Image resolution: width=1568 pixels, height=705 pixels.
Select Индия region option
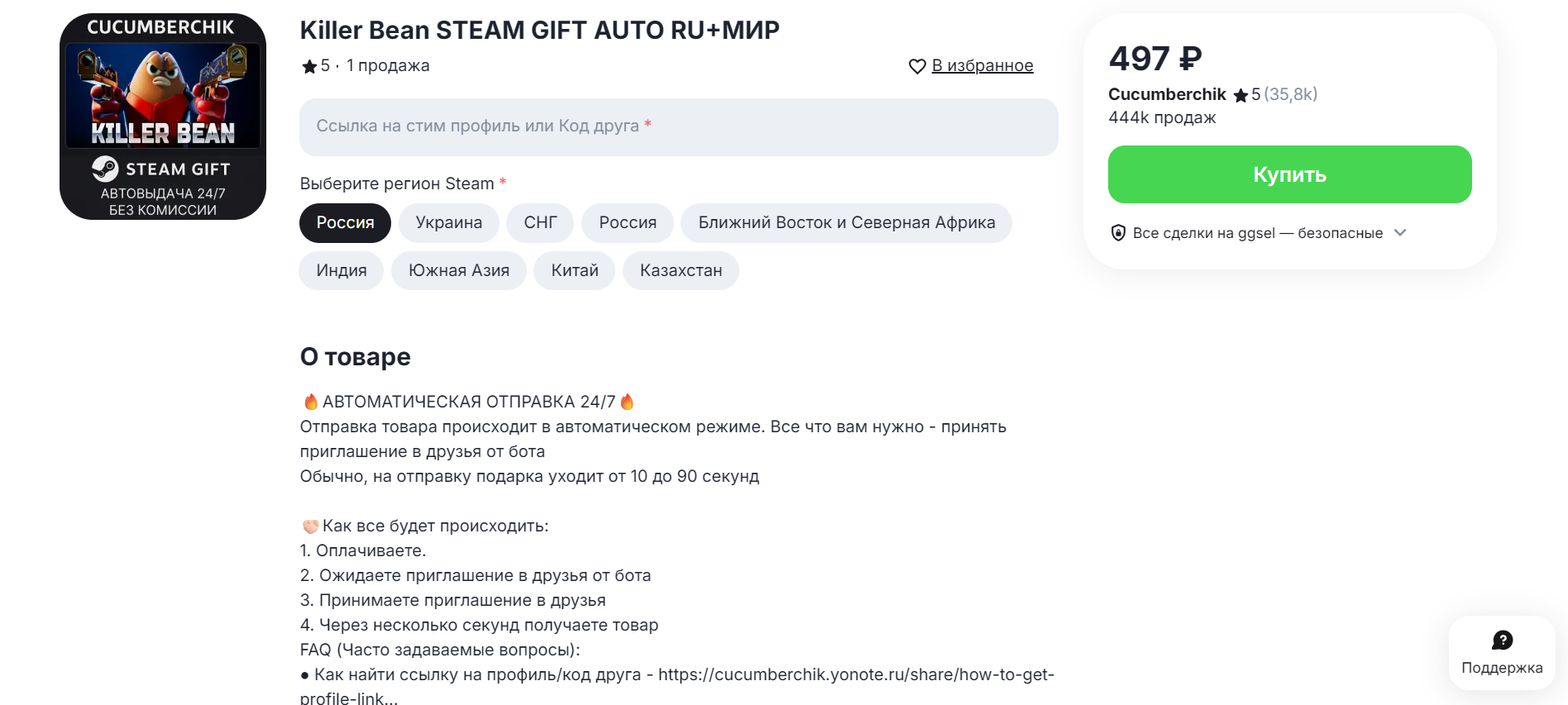pyautogui.click(x=342, y=271)
